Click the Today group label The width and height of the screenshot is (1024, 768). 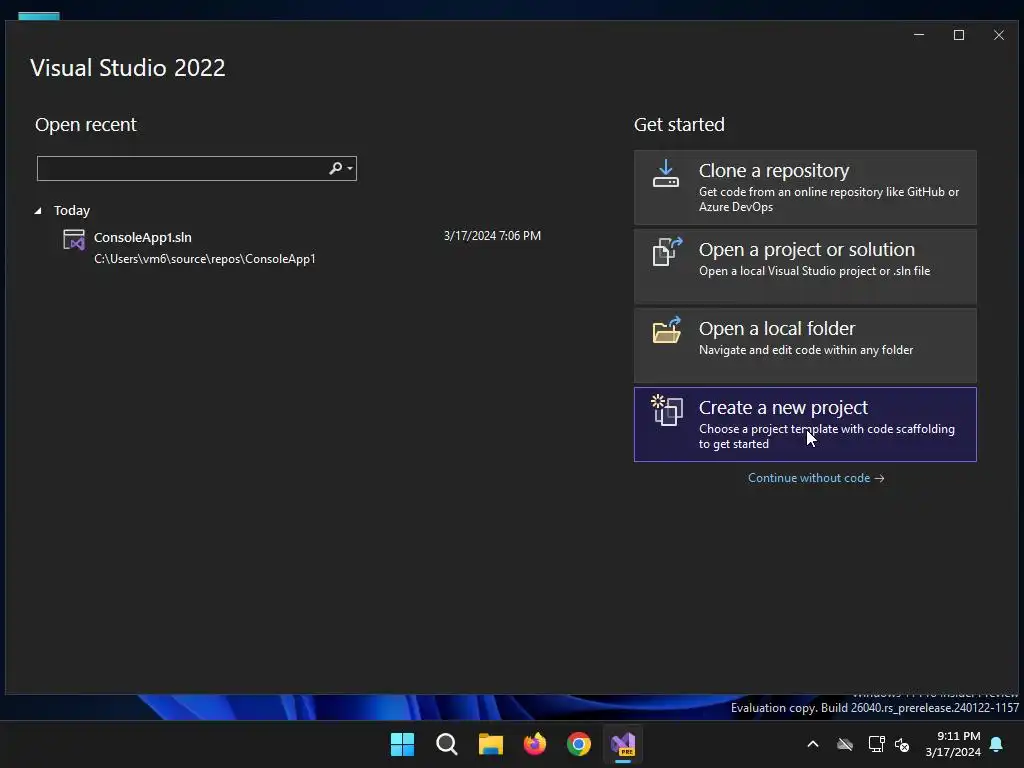click(x=72, y=210)
